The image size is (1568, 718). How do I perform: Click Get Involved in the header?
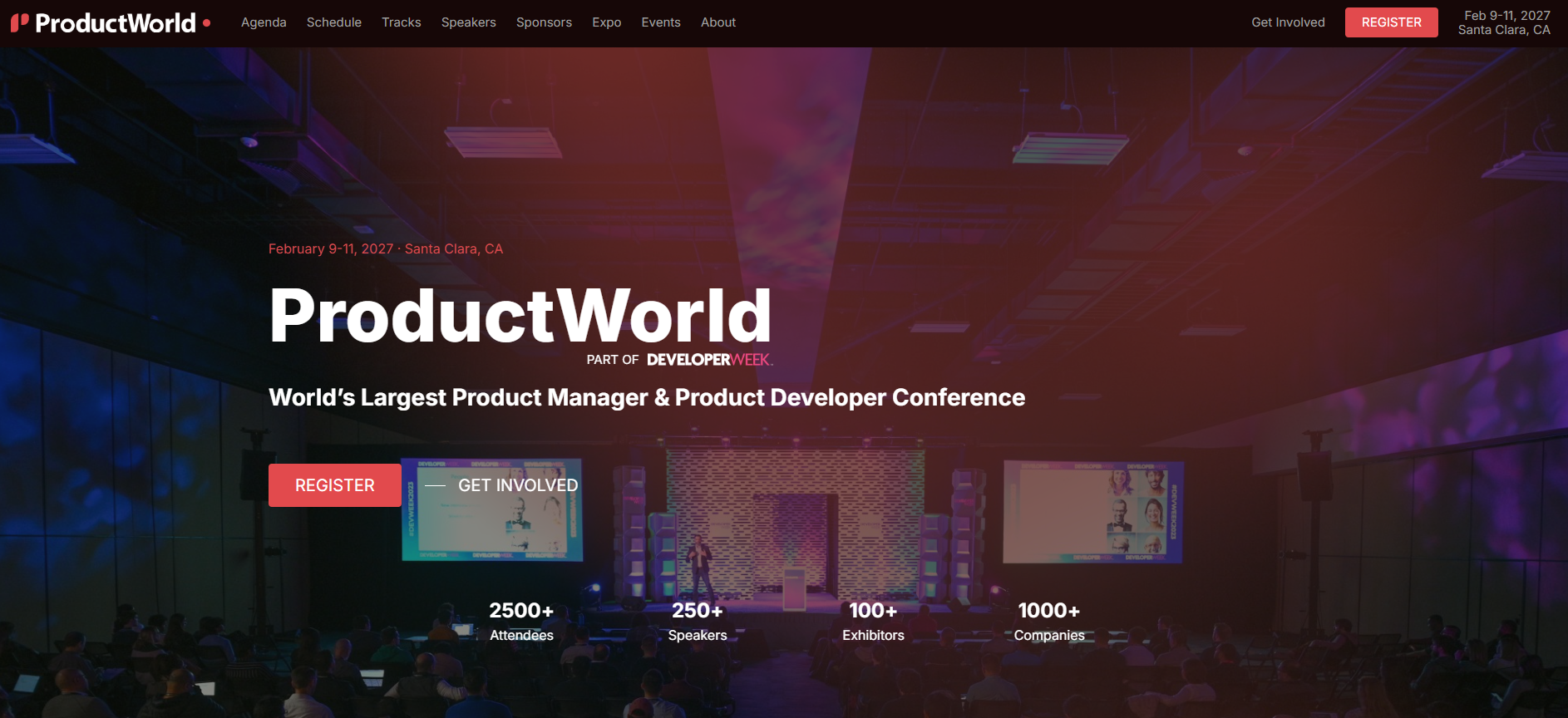click(x=1288, y=22)
